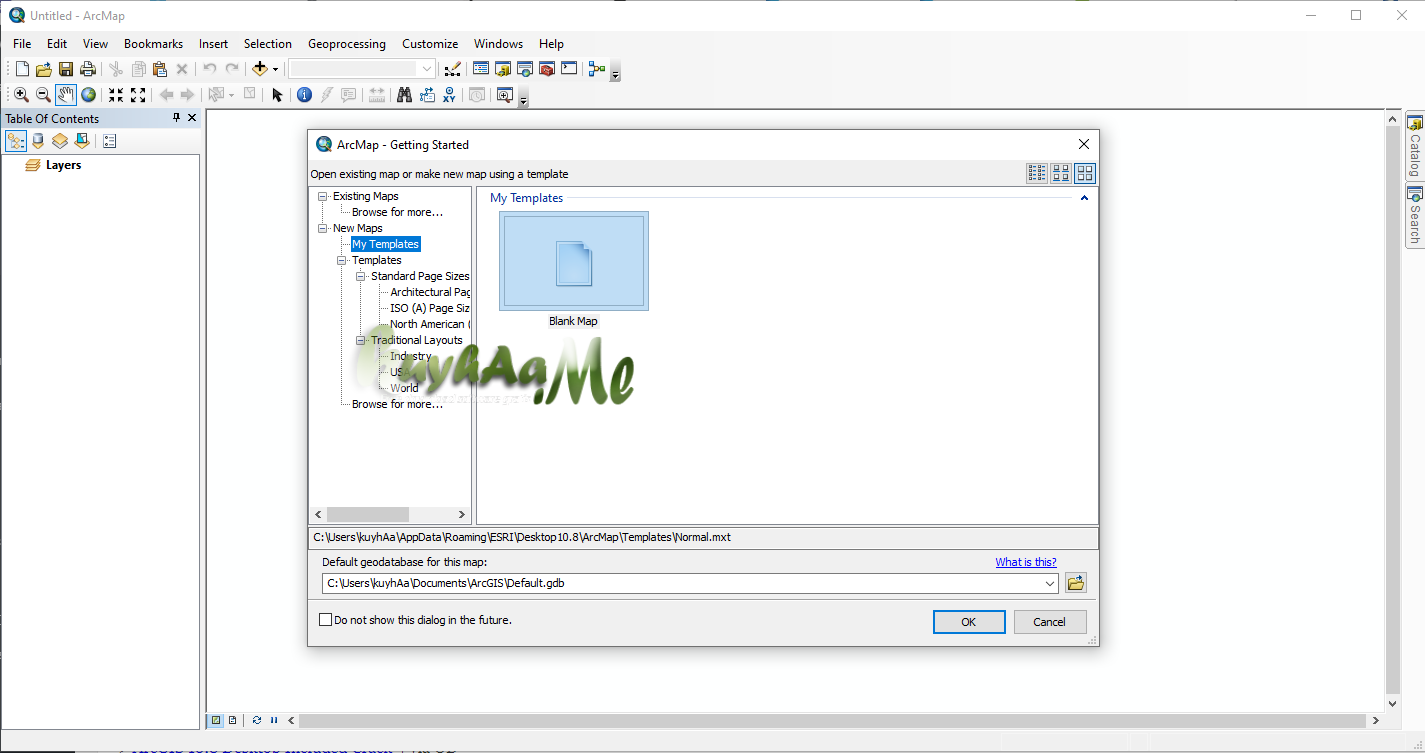Viewport: 1425px width, 753px height.
Task: Open the Create Viewer Window icon
Action: (x=504, y=95)
